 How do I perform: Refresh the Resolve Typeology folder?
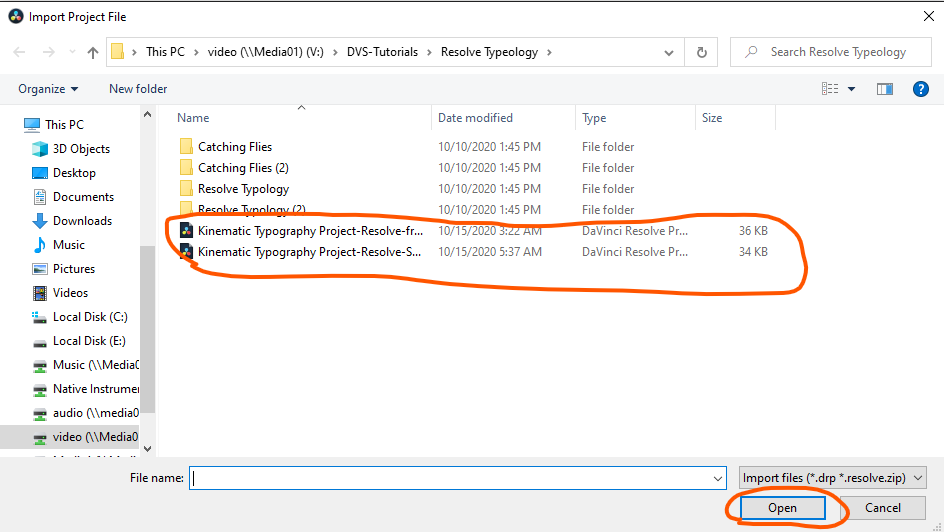pos(701,52)
